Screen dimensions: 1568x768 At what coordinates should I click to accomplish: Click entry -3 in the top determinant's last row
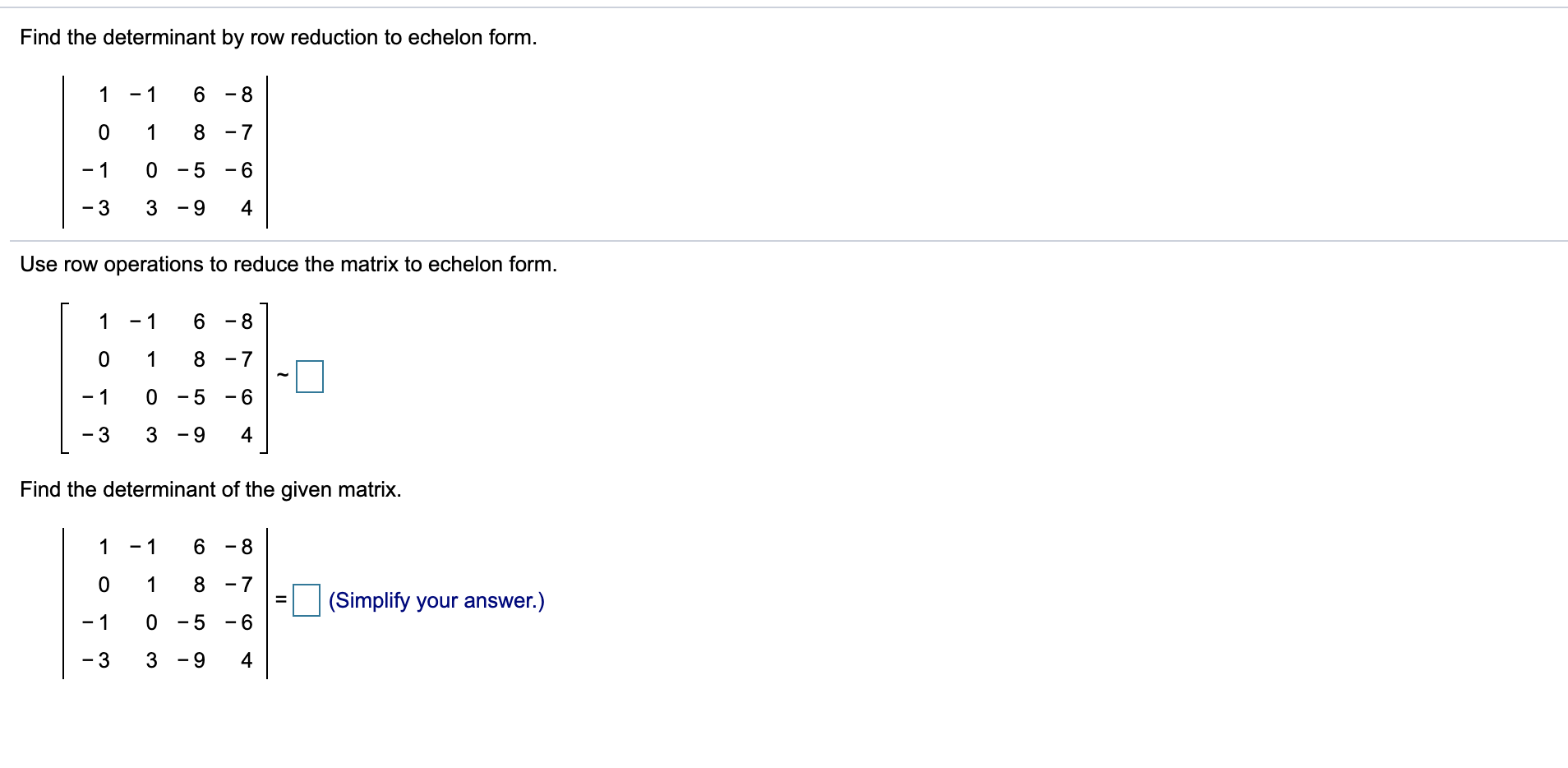(96, 208)
